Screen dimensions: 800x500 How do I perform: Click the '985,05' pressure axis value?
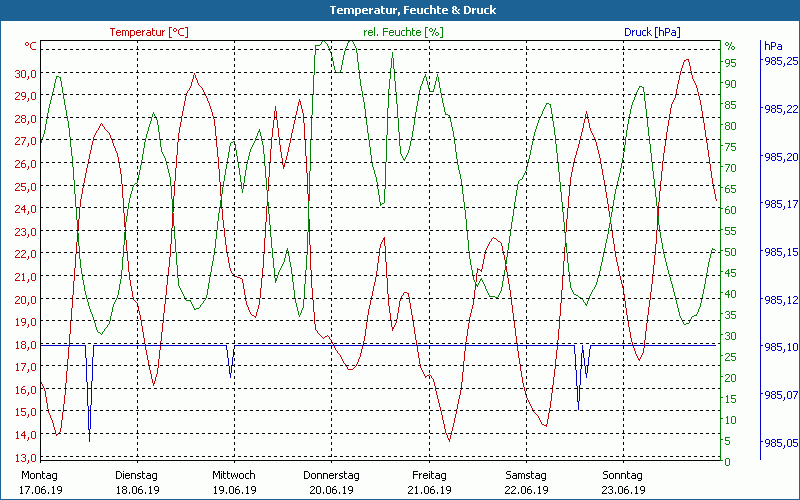(779, 443)
